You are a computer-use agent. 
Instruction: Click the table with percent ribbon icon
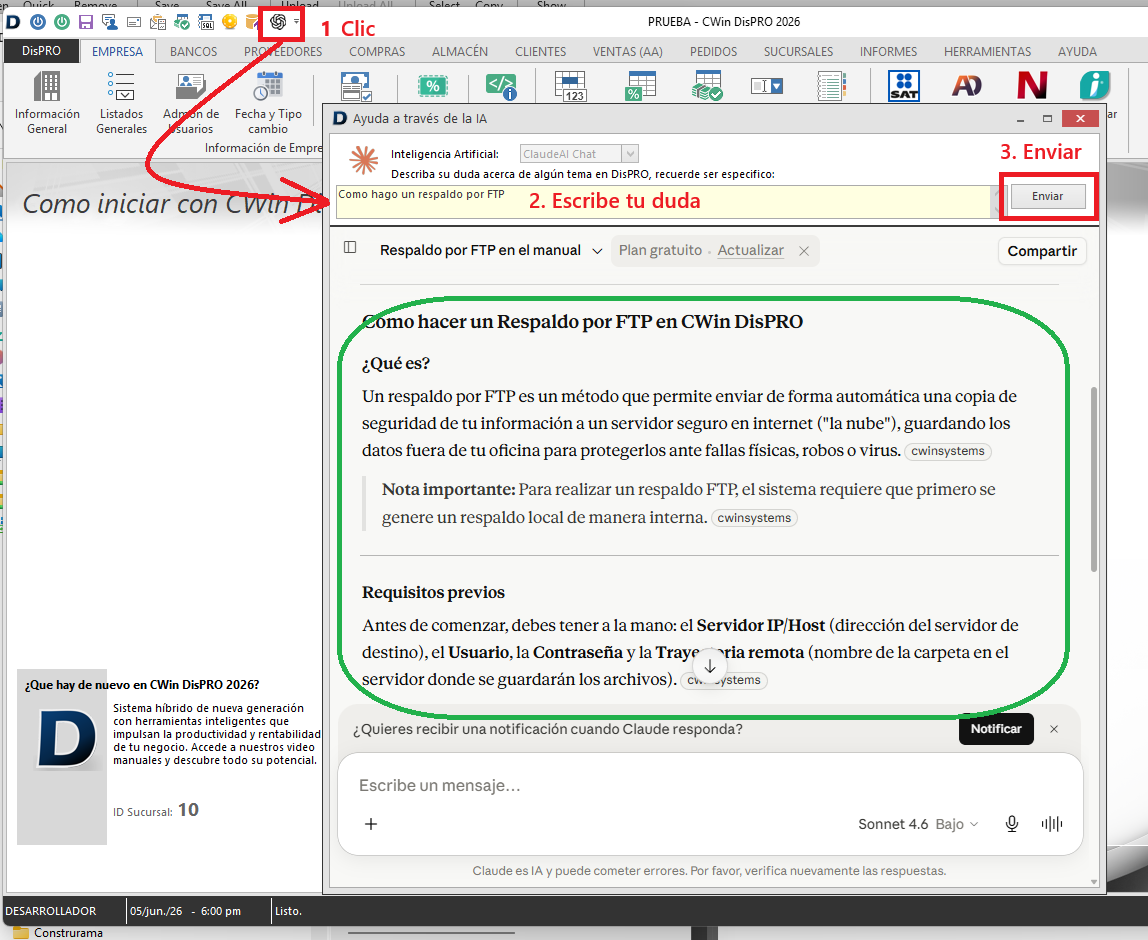point(640,86)
